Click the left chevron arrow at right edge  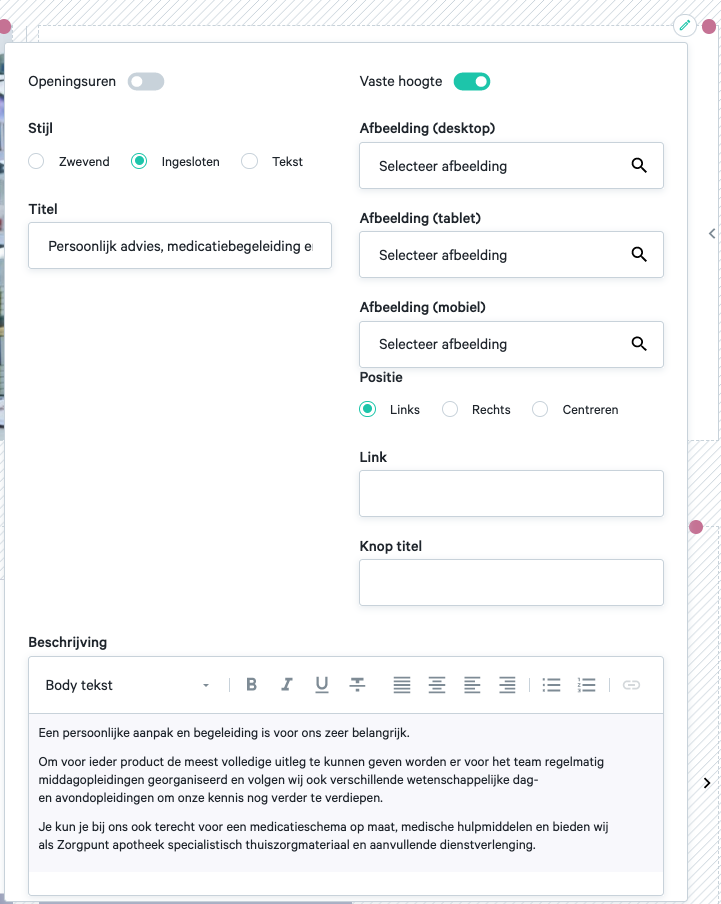point(712,233)
